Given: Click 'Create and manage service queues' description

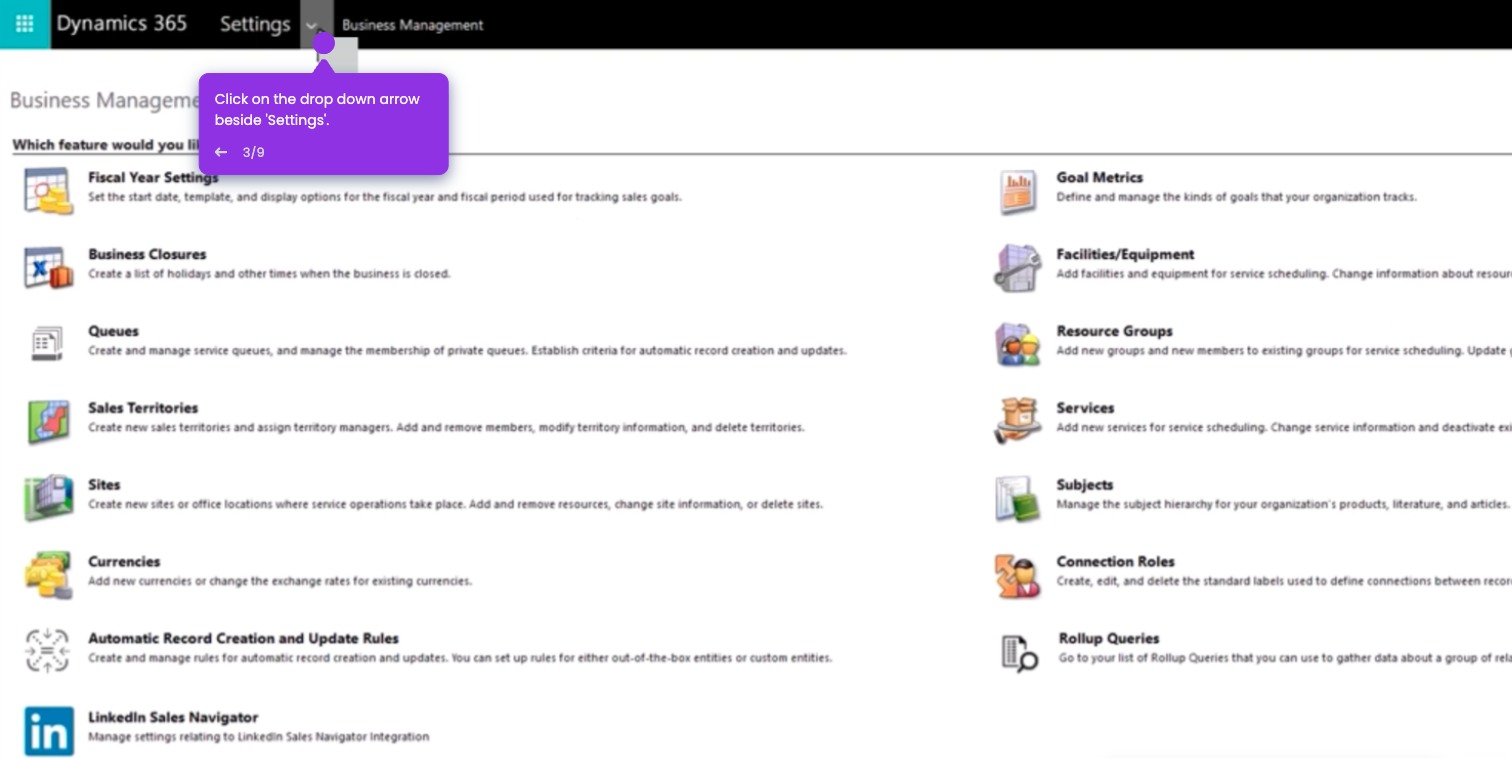Looking at the screenshot, I should [467, 351].
